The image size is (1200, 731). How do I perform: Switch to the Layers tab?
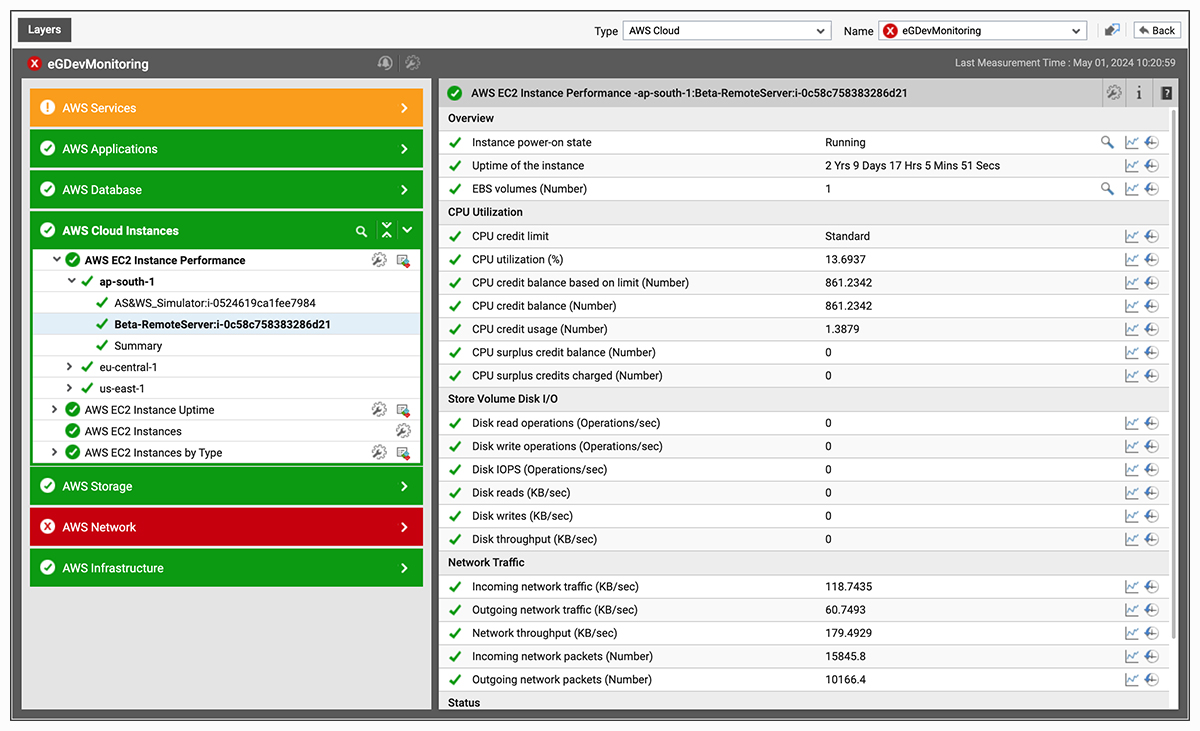coord(45,30)
